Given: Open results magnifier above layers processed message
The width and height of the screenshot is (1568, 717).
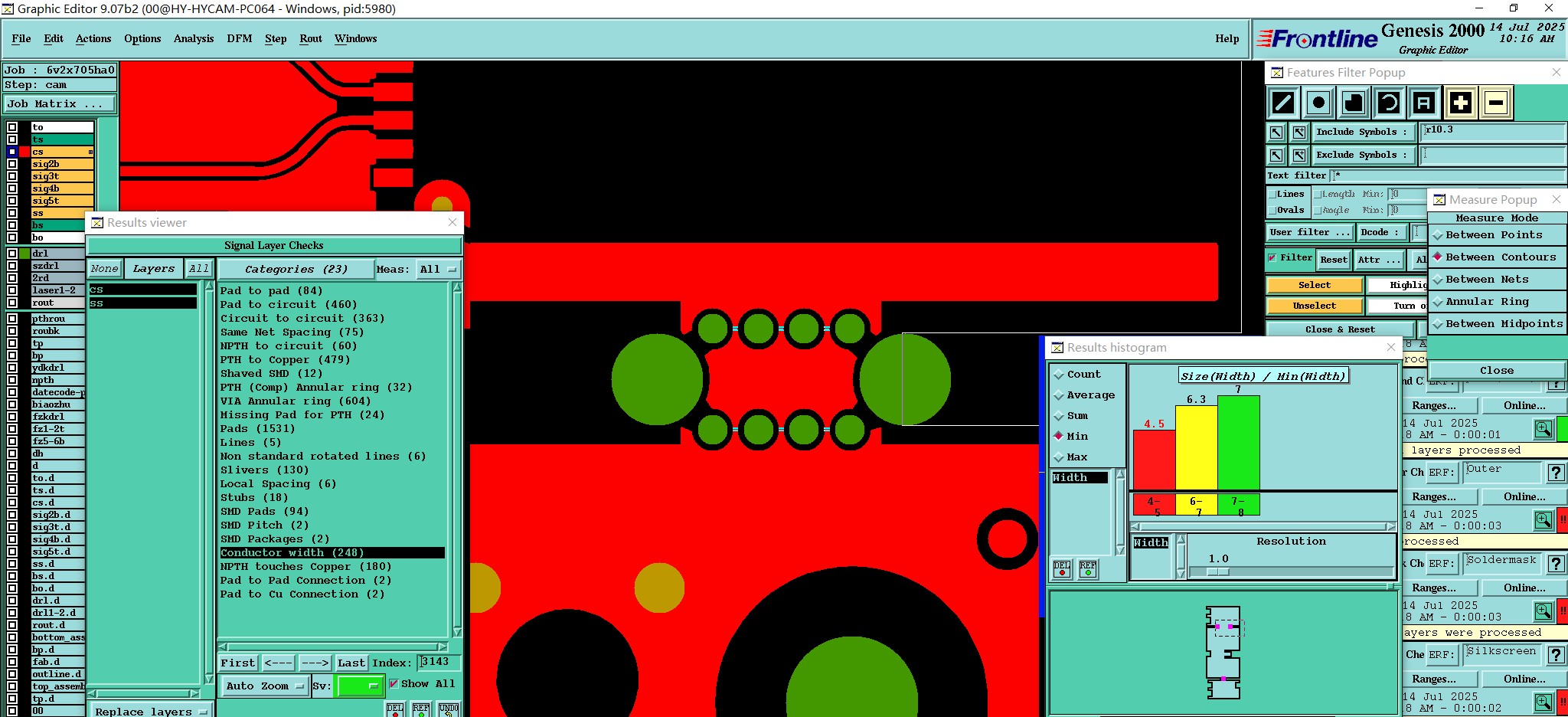Looking at the screenshot, I should pos(1543,429).
